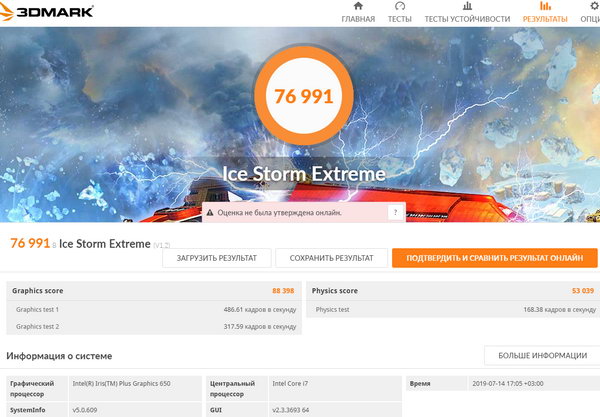Click Graphics score label
Screen dimensions: 600x417
pos(38,291)
